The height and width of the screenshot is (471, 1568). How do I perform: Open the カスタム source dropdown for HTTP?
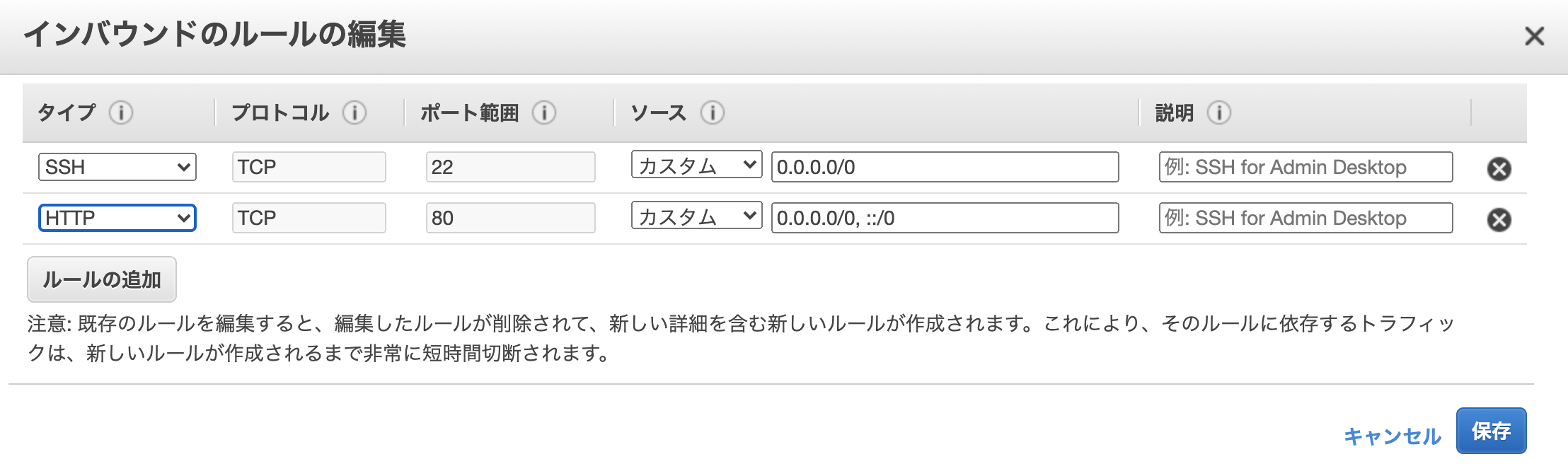pyautogui.click(x=696, y=218)
